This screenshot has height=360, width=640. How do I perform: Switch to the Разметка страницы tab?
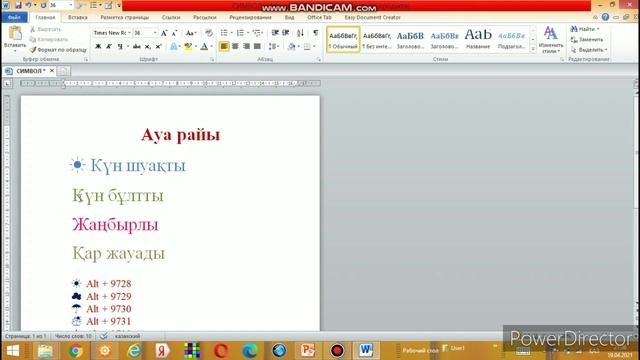click(x=124, y=18)
